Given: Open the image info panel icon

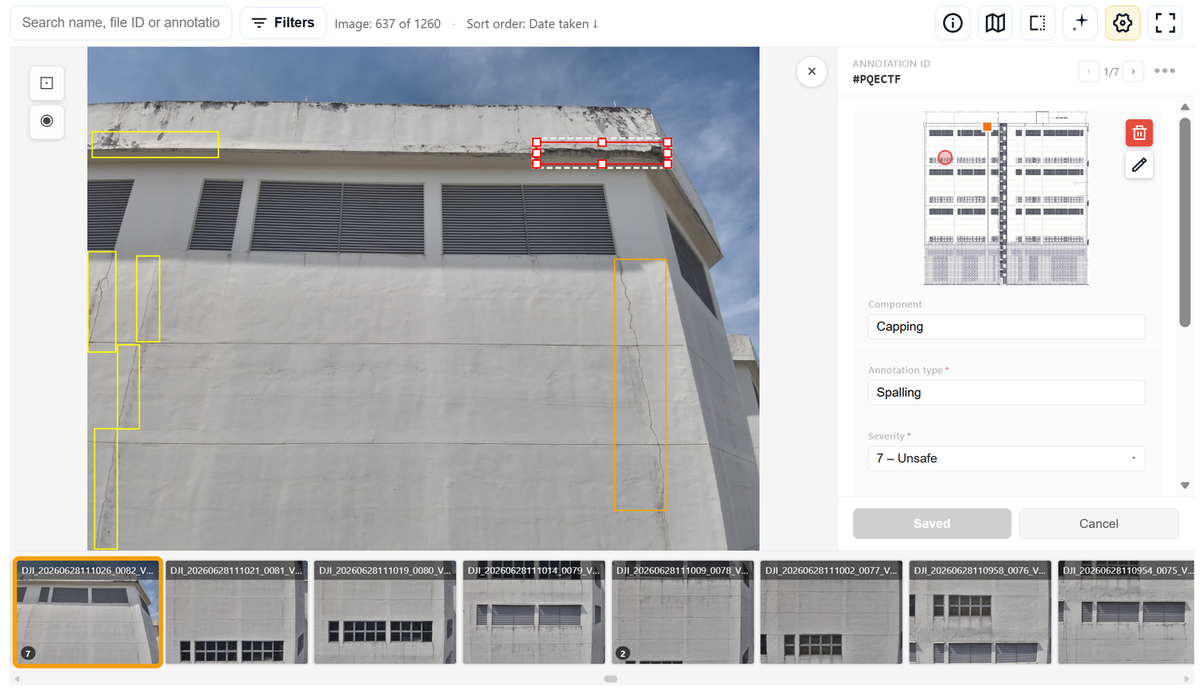Looking at the screenshot, I should click(953, 23).
